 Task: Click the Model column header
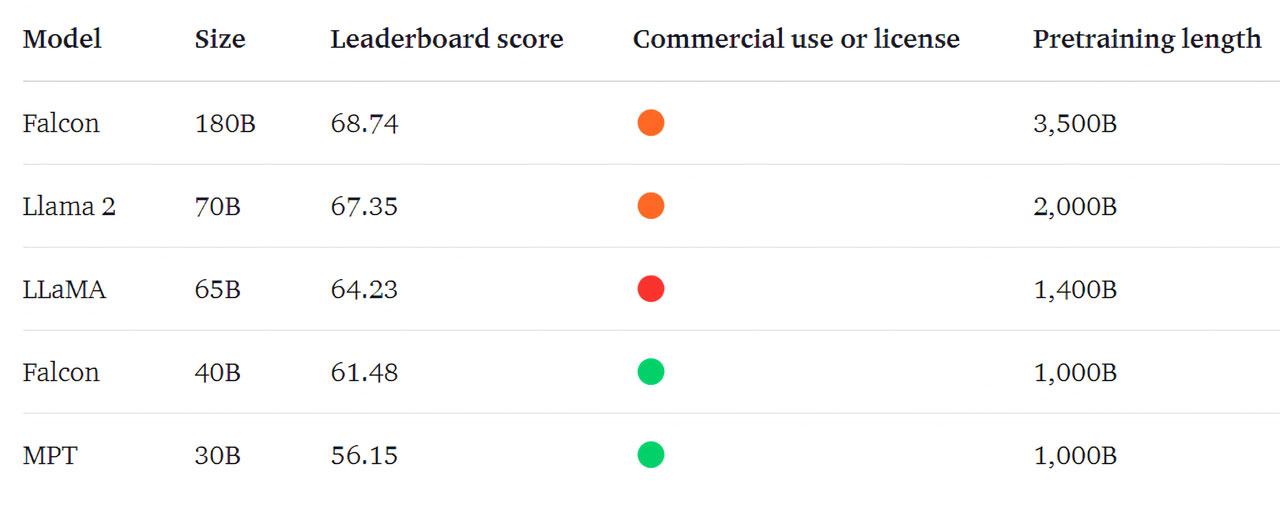tap(62, 40)
